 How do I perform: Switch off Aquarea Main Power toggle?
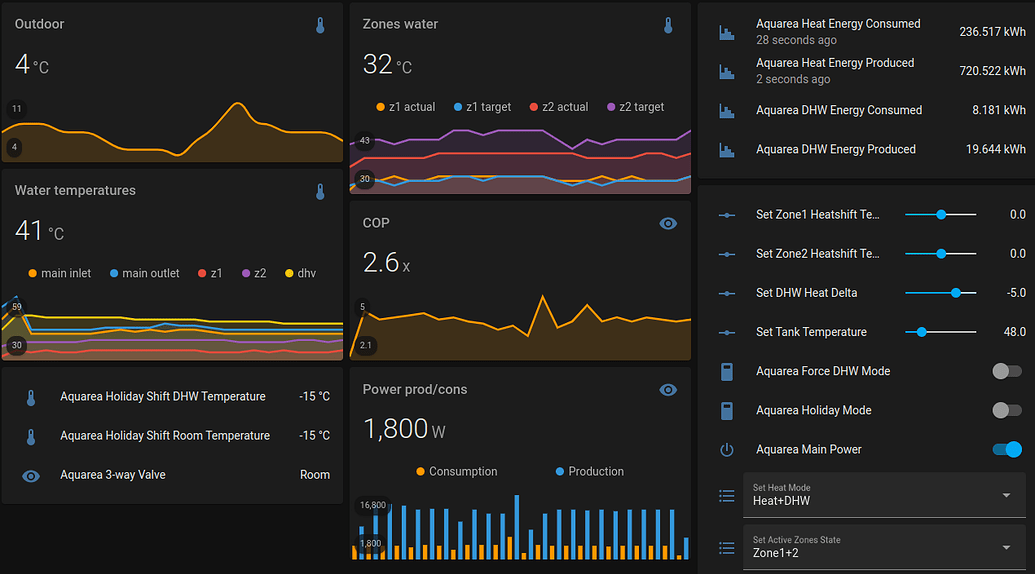pyautogui.click(x=1006, y=450)
